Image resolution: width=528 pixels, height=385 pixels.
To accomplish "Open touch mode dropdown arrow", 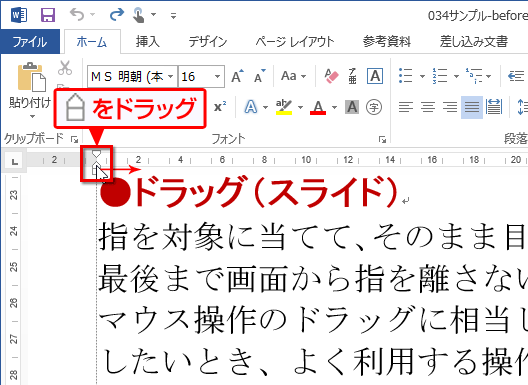I will pos(154,14).
